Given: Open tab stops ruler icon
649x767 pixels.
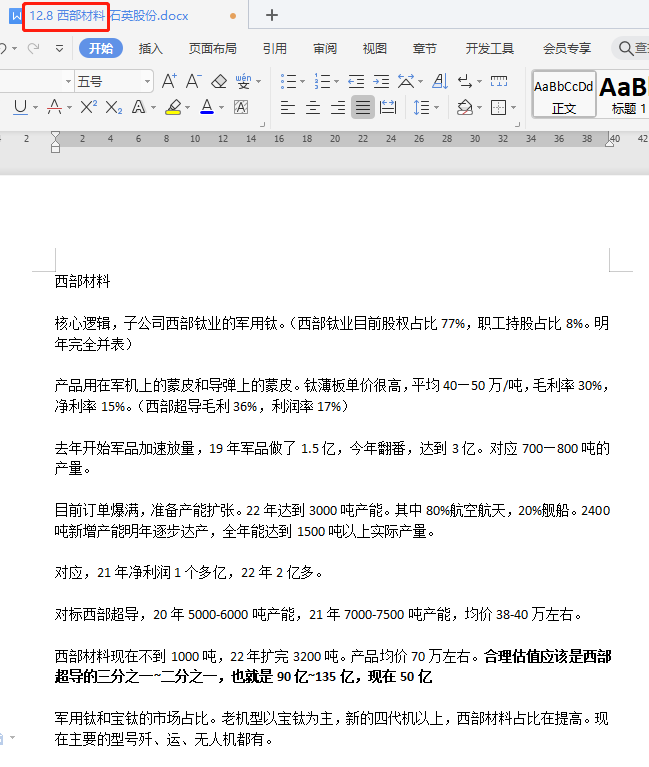Looking at the screenshot, I should point(499,81).
